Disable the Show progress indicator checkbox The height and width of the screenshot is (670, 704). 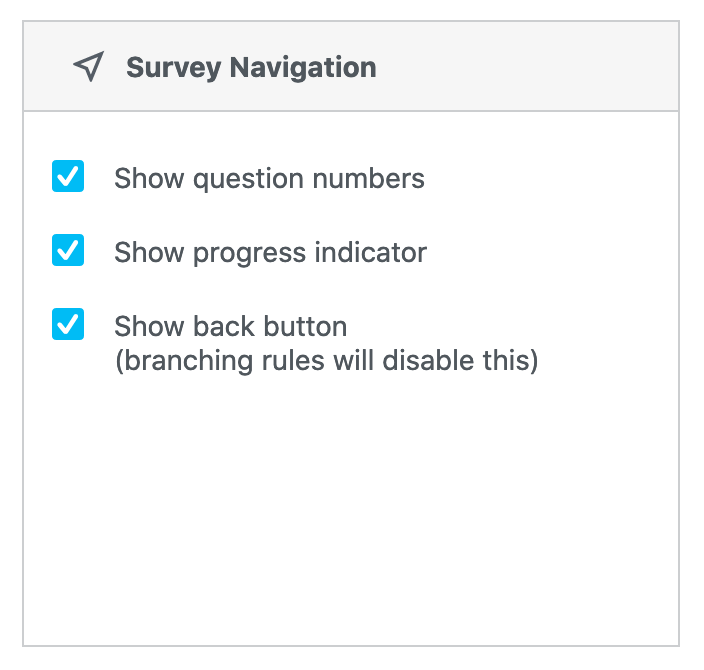tap(68, 251)
